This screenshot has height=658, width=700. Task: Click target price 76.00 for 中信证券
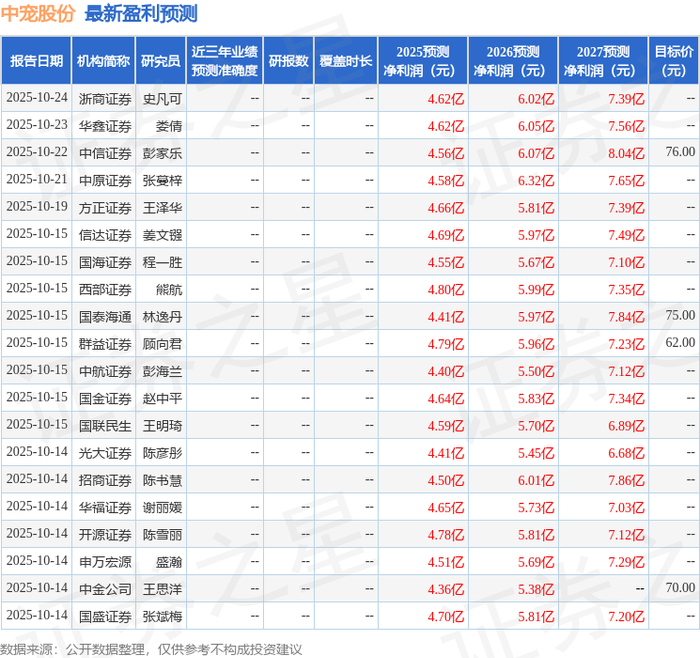(680, 152)
